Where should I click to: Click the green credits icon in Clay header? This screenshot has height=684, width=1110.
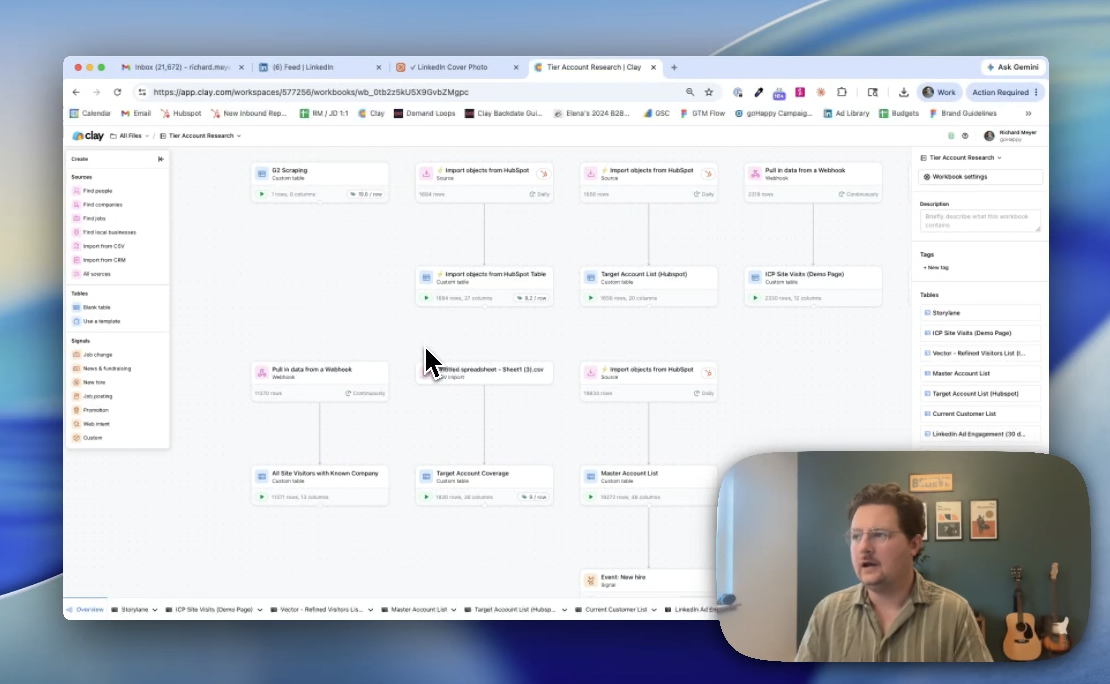click(951, 136)
